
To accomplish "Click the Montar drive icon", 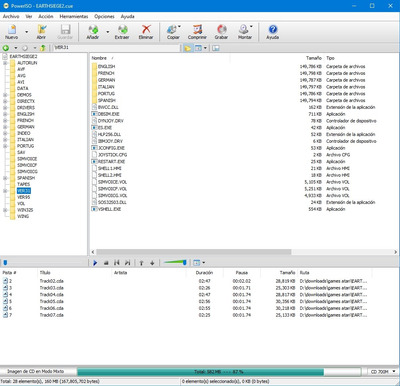I will (x=244, y=30).
